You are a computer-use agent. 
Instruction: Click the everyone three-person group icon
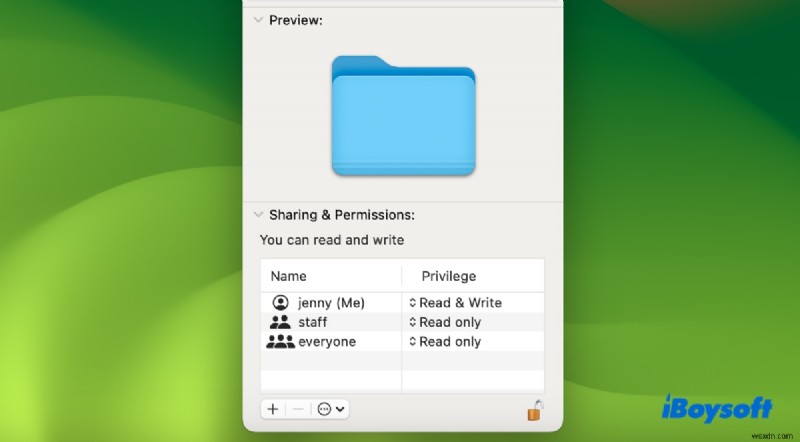(x=281, y=341)
